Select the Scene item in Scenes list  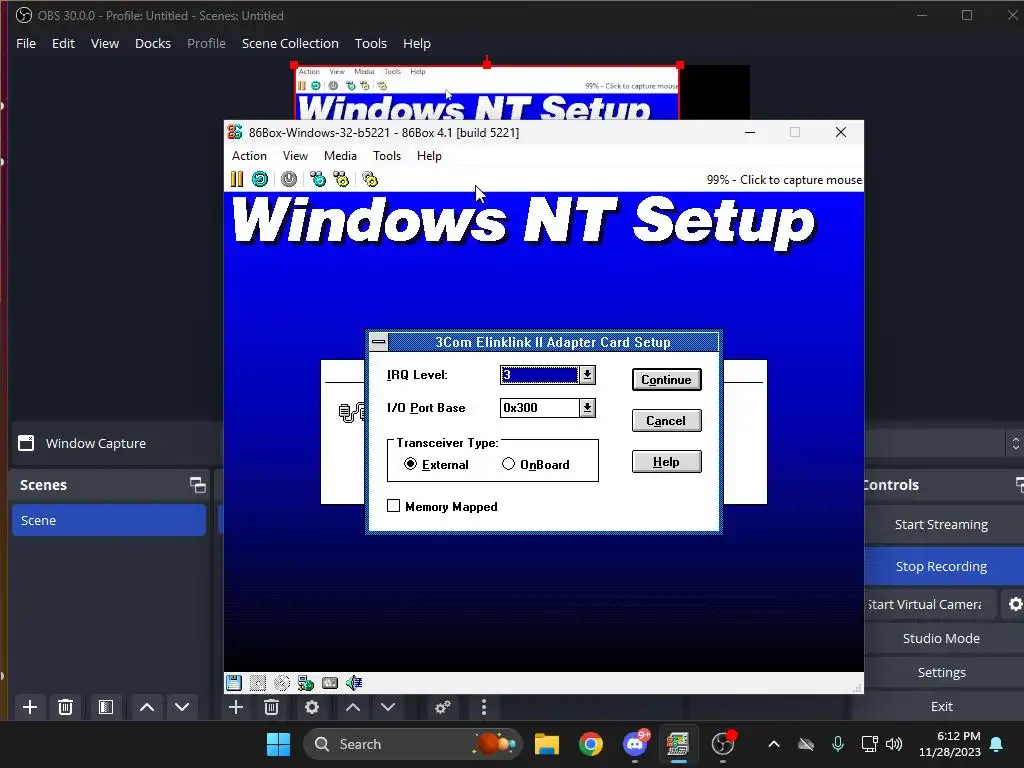click(x=109, y=520)
